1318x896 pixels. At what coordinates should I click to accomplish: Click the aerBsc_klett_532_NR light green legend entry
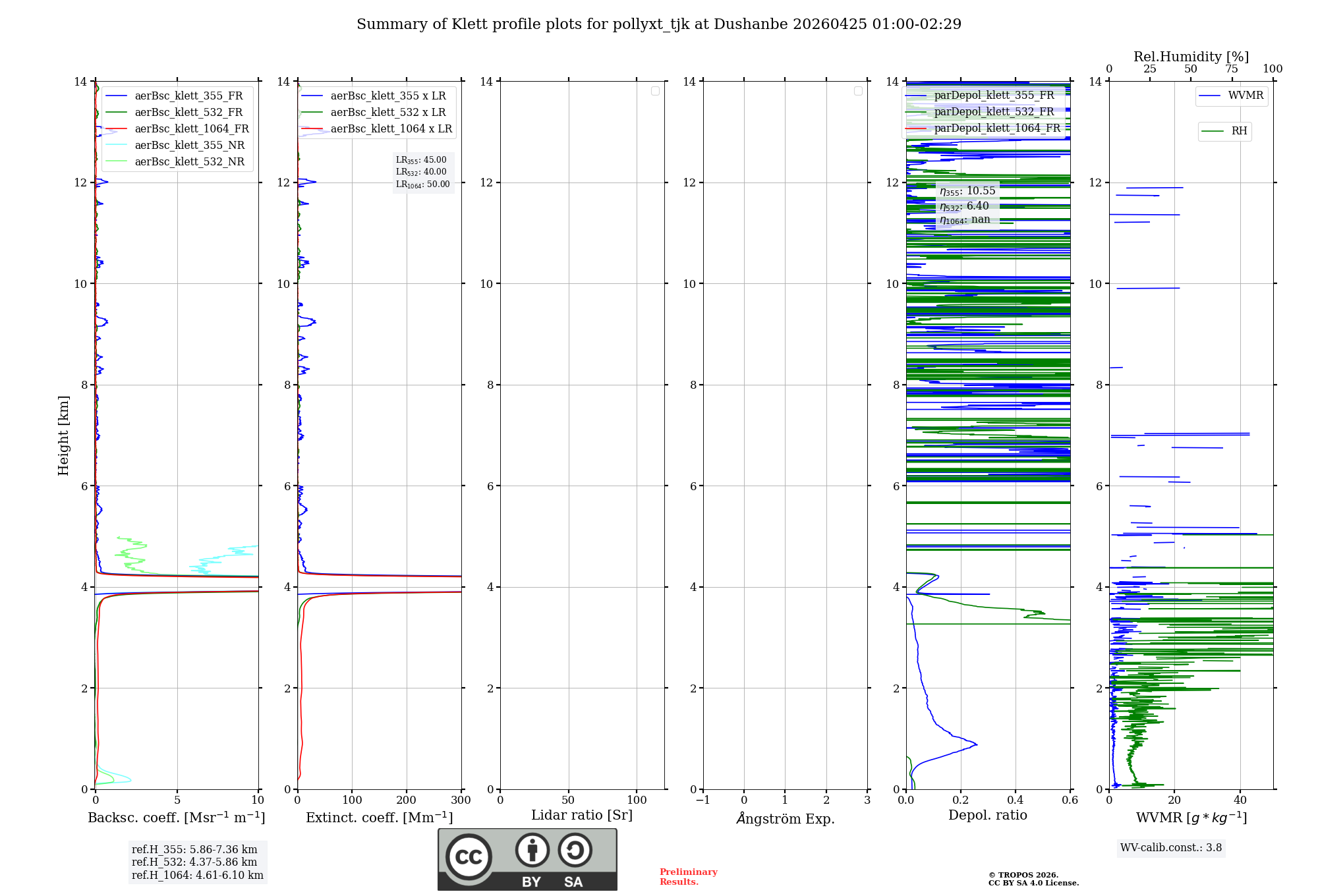189,162
